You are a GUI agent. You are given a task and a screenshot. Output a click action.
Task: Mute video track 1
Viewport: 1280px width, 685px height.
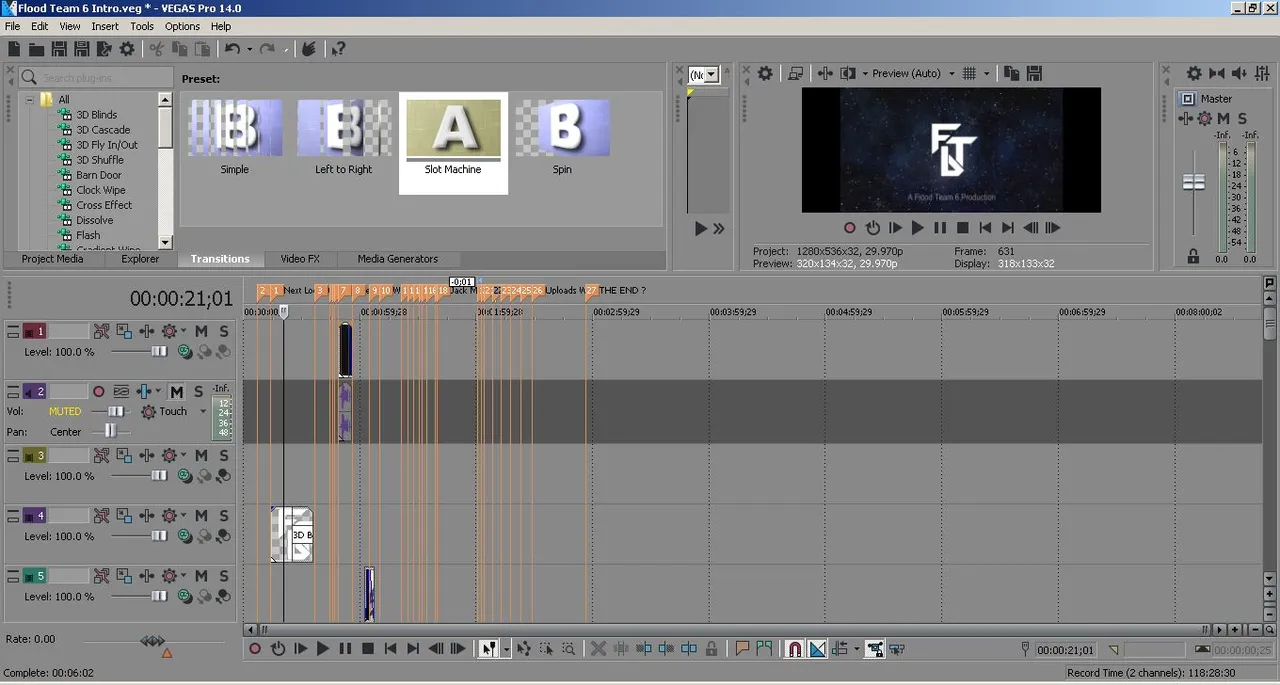(202, 331)
